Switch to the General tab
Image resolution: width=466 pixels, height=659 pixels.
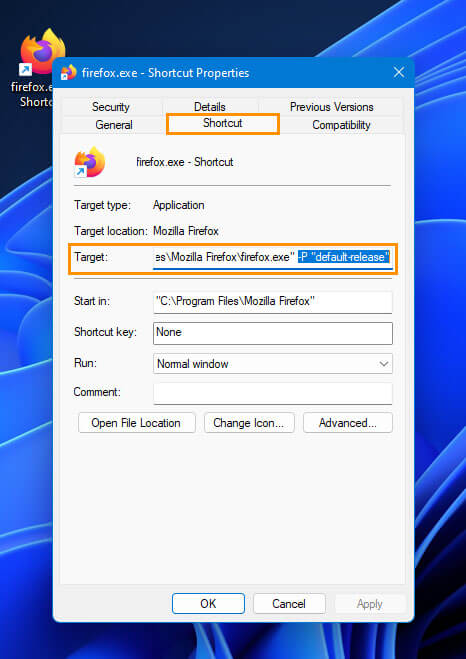pyautogui.click(x=114, y=125)
